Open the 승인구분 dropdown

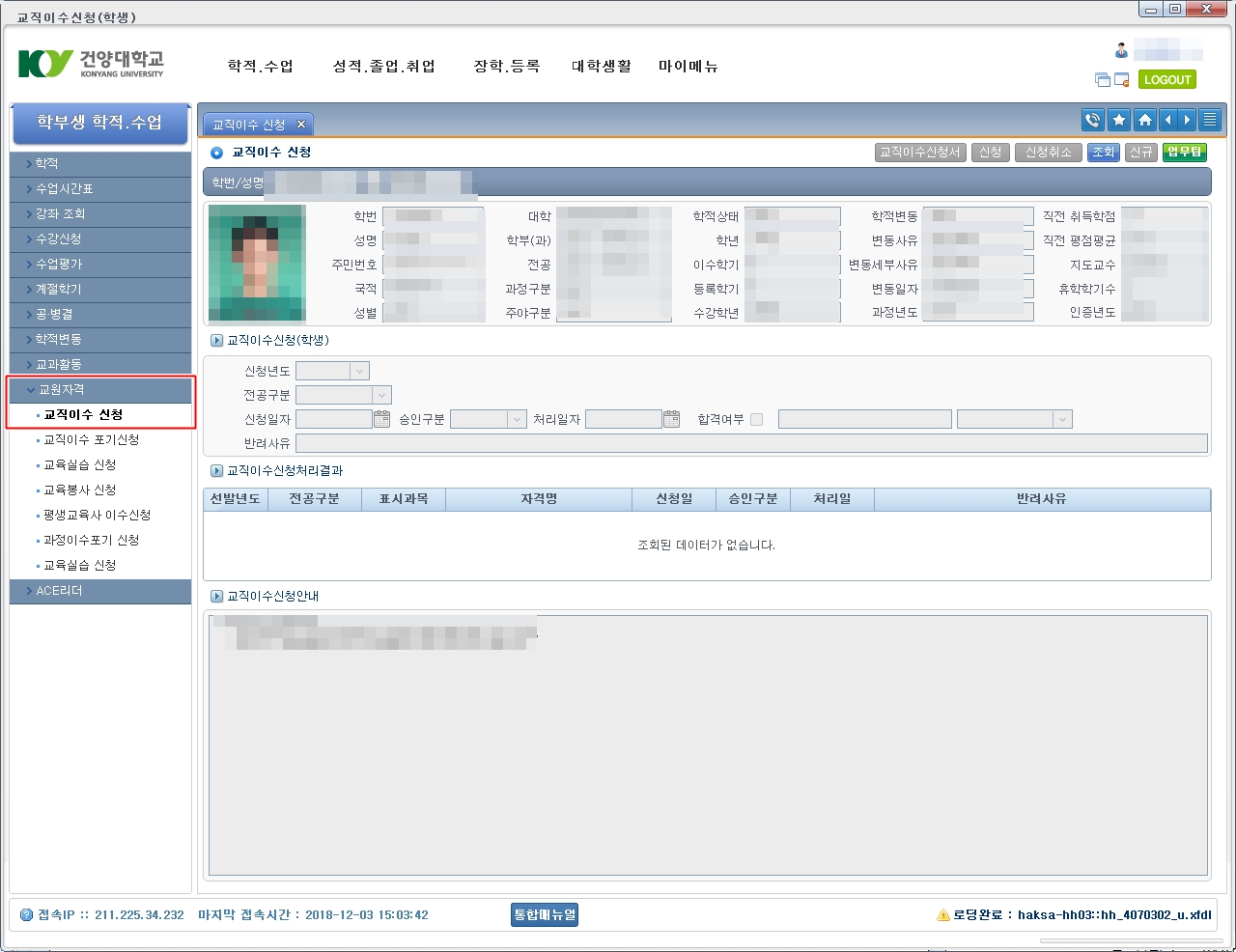[x=515, y=419]
